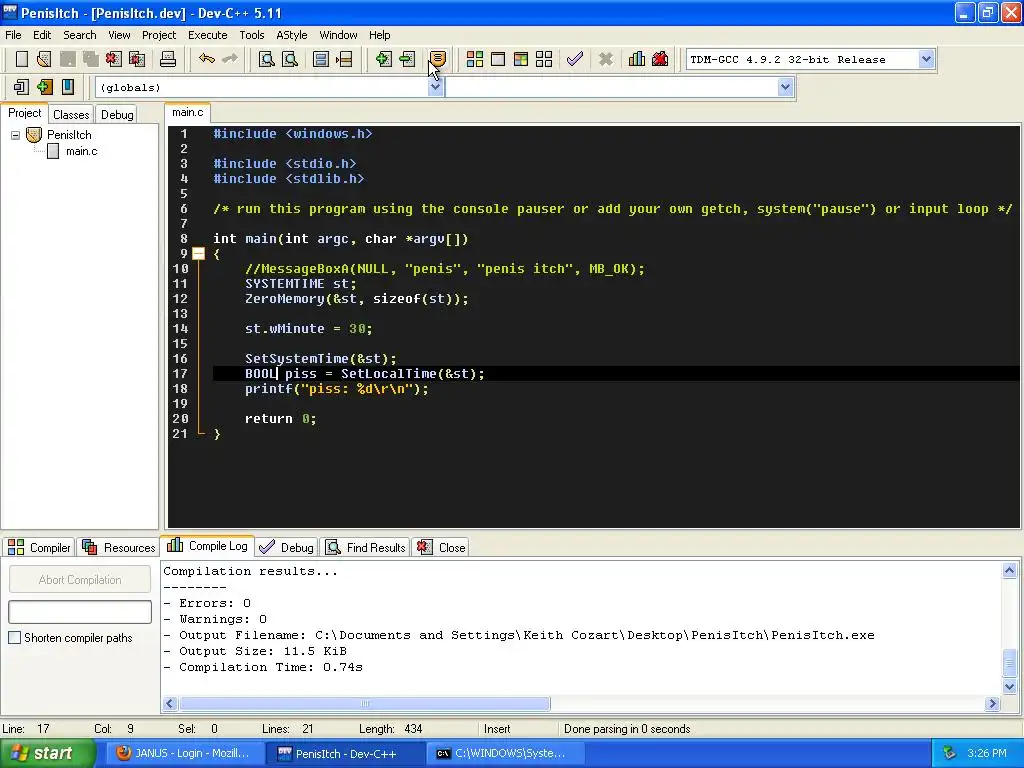Image resolution: width=1024 pixels, height=768 pixels.
Task: Collapse the PenisItch project tree node
Action: pyautogui.click(x=15, y=135)
